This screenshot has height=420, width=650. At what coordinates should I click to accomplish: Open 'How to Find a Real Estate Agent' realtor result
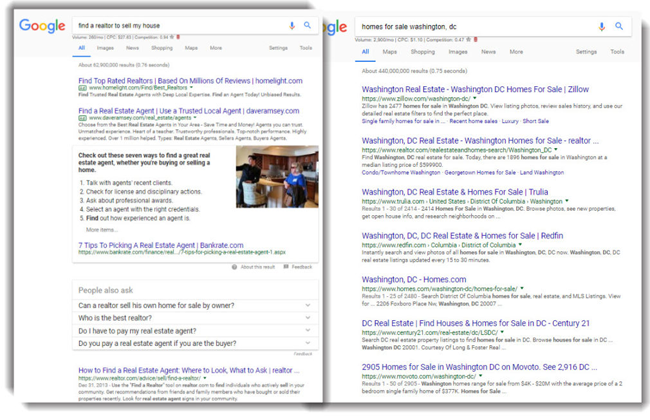189,370
